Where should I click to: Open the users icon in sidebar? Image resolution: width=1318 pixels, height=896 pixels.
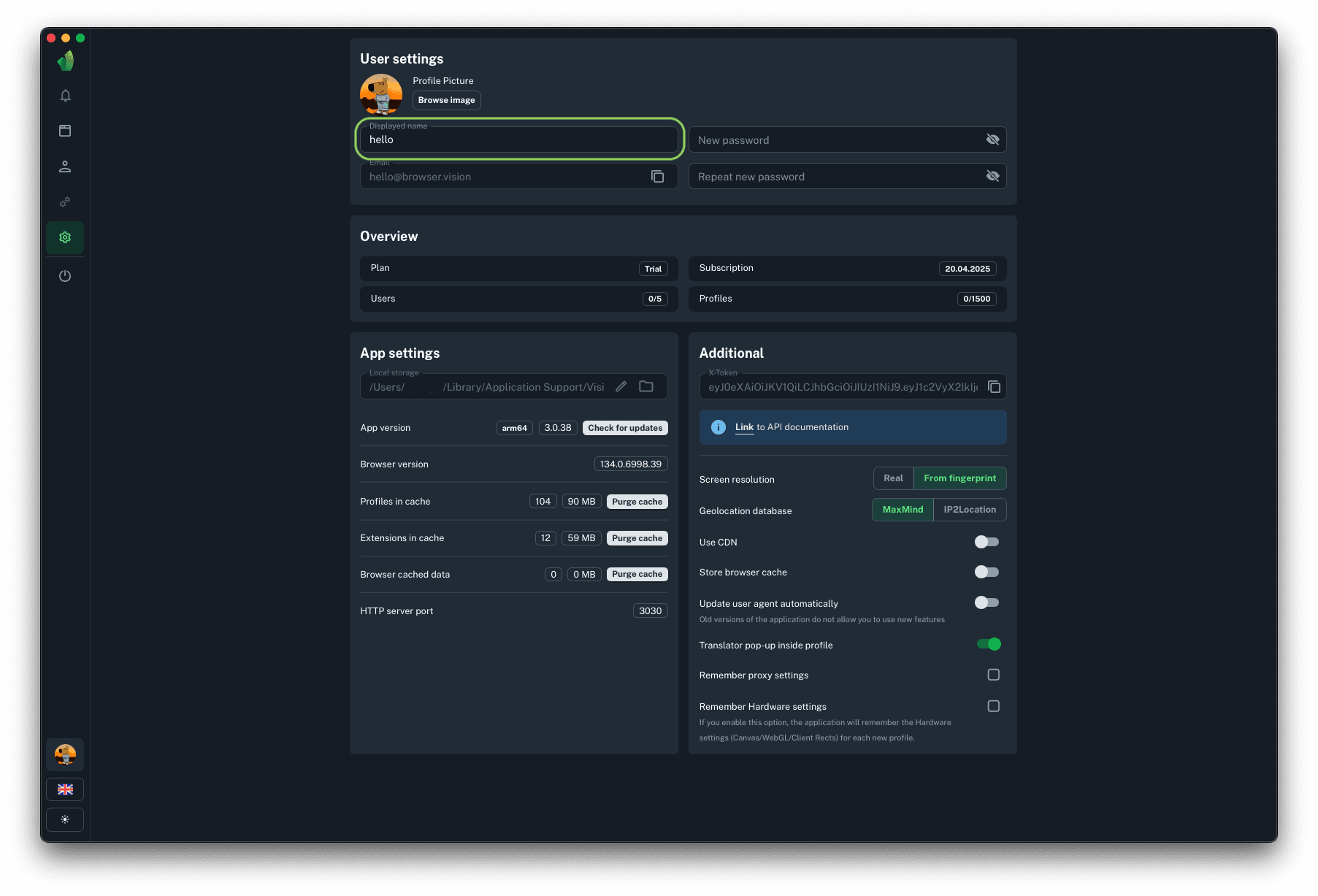point(65,166)
